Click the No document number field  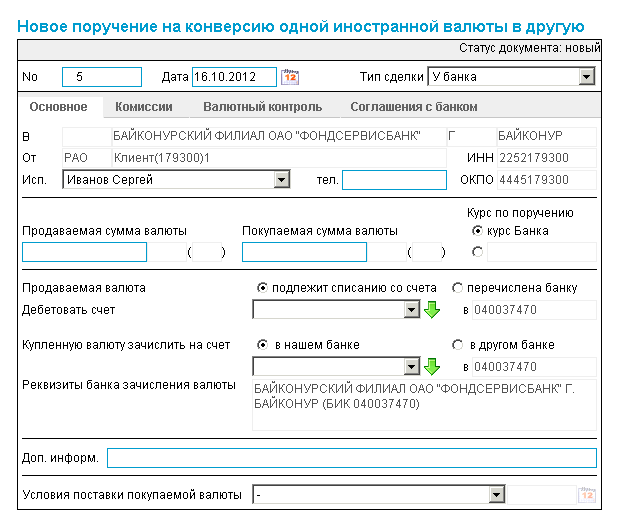[x=102, y=77]
